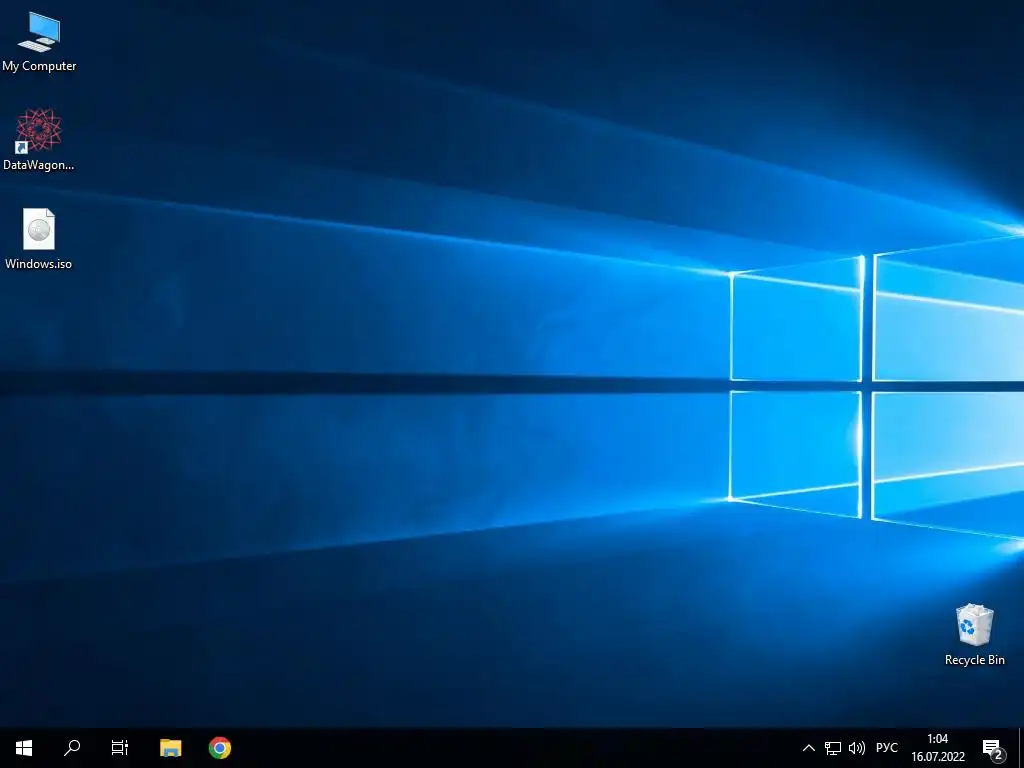Open clock showing 1:04 16.07.2022
Viewport: 1024px width, 768px height.
938,748
